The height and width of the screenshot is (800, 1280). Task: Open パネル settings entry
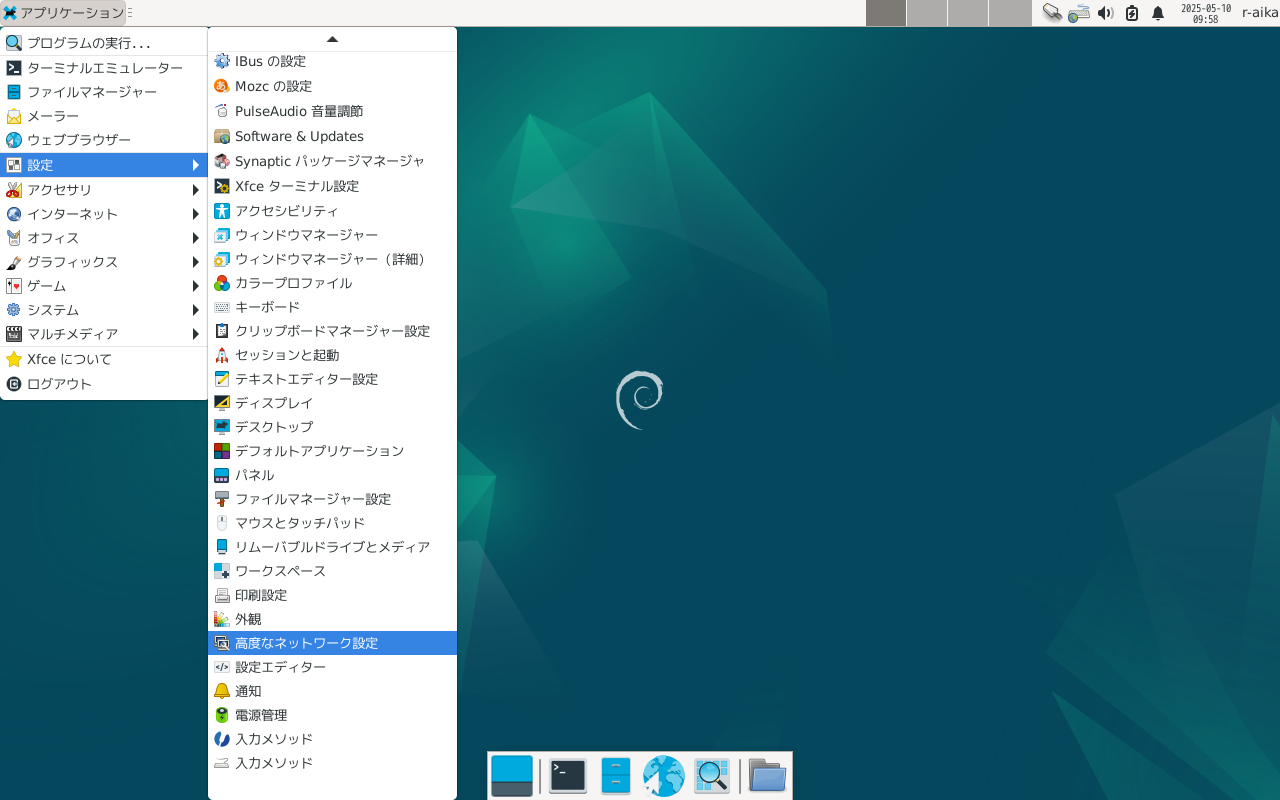click(332, 475)
